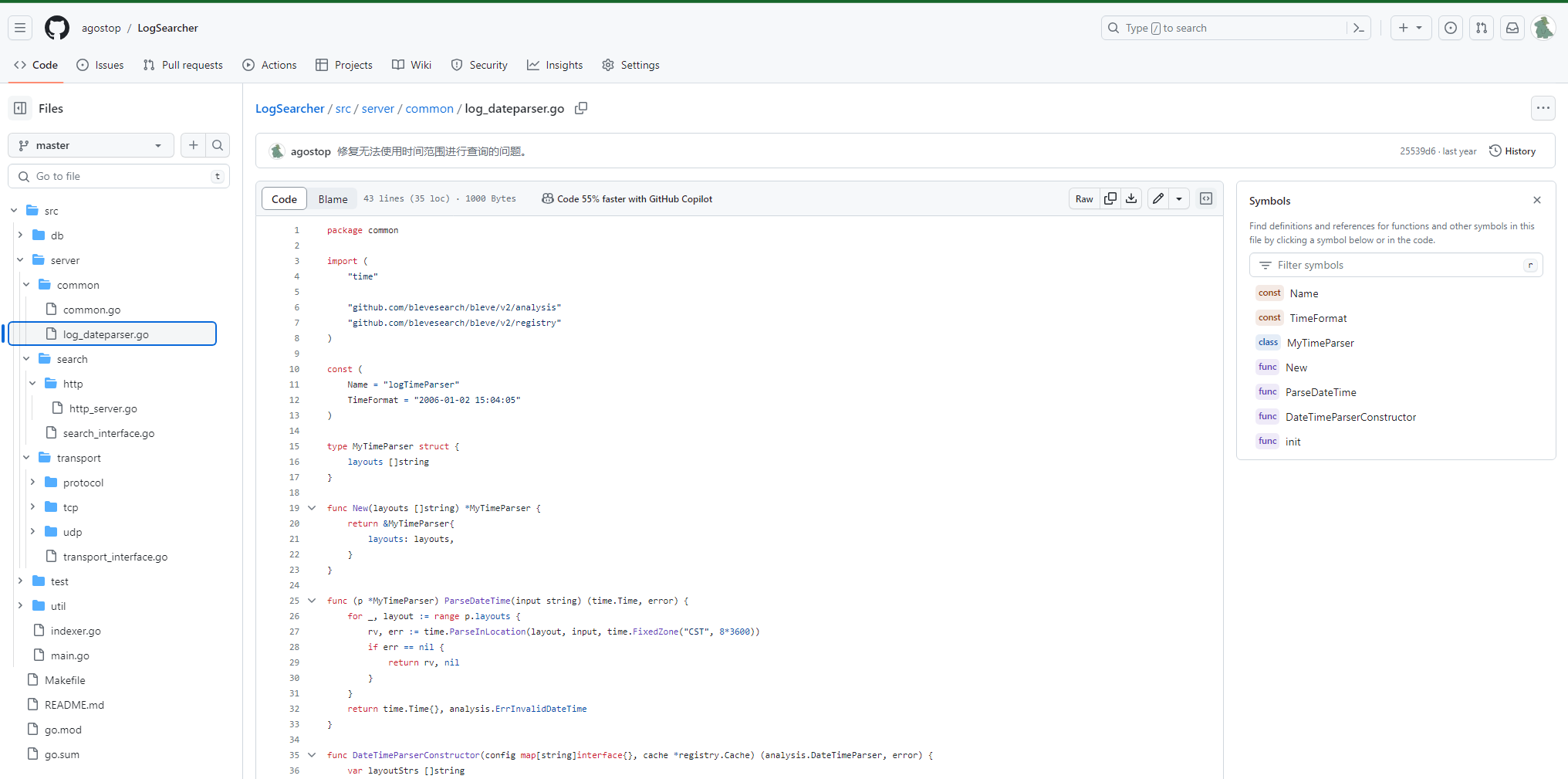Collapse the New function code block
This screenshot has width=1568, height=779.
(312, 508)
